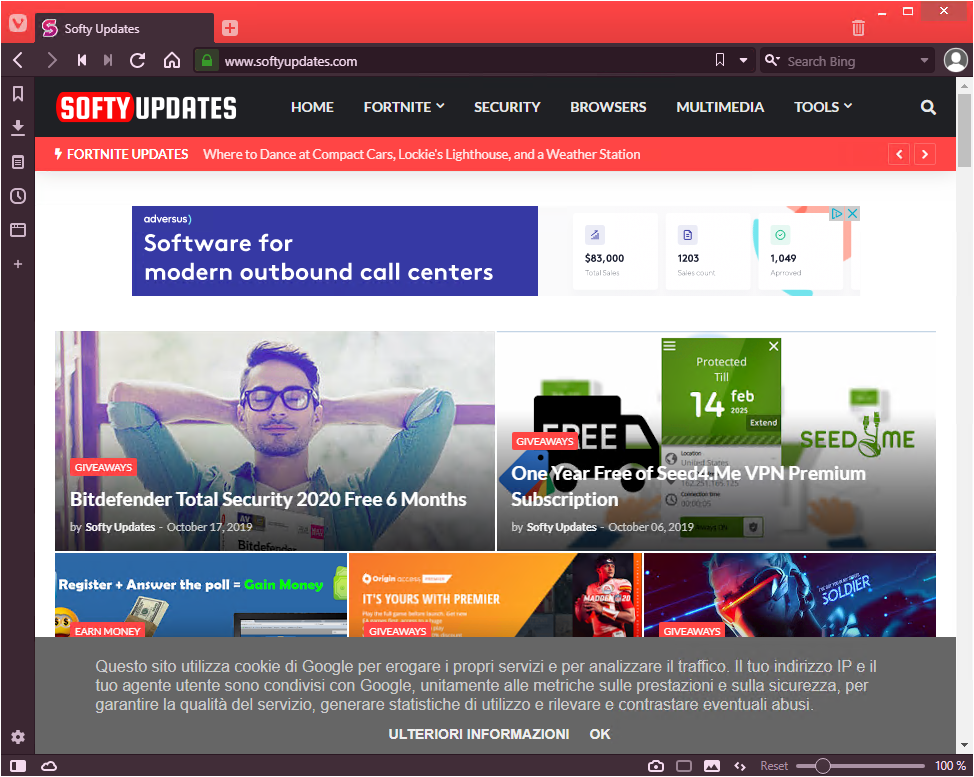Open the BROWSERS section
974x777 pixels.
(608, 107)
